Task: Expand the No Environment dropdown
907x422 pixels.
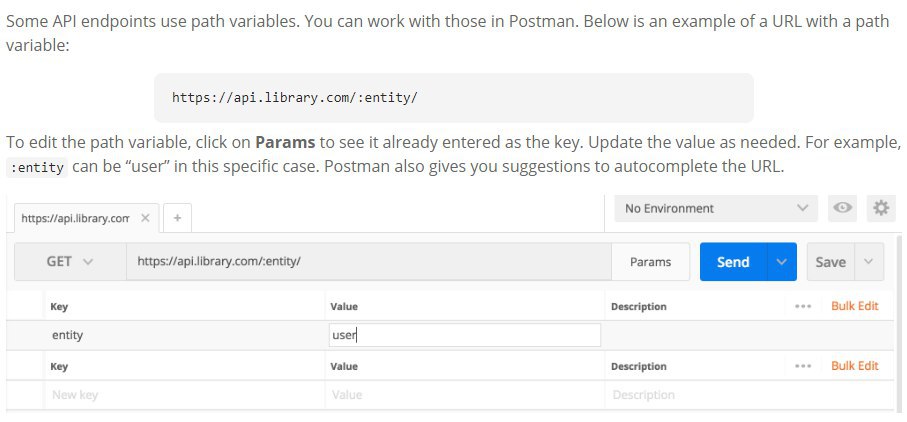Action: tap(716, 208)
